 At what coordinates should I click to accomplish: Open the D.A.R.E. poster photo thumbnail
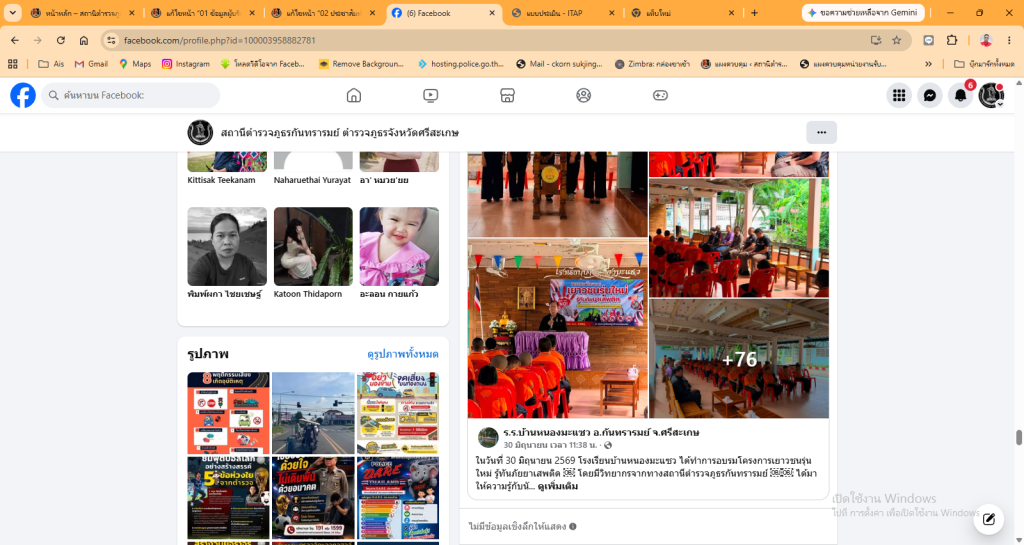pos(398,497)
